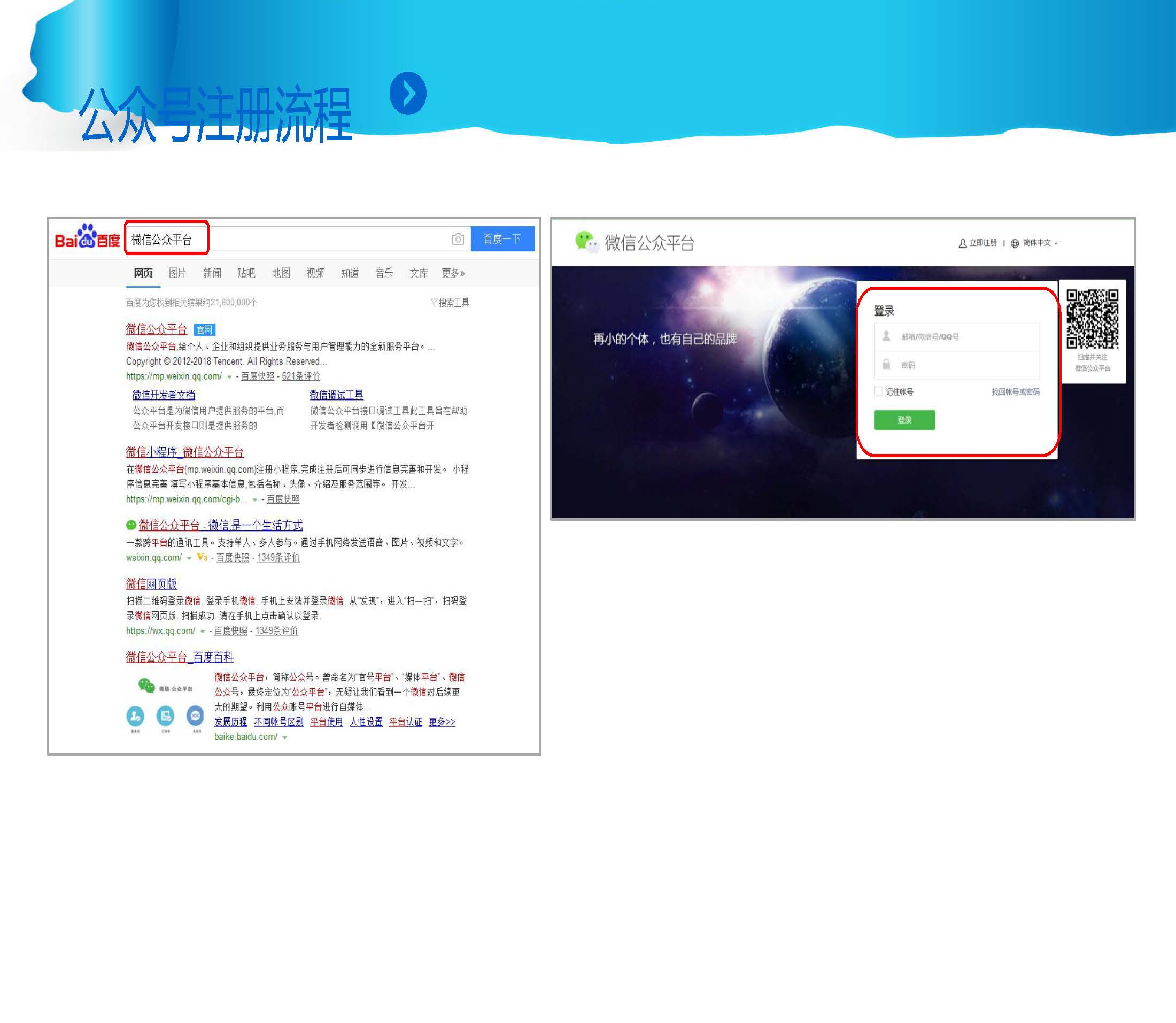Click the globe language icon
This screenshot has width=1176, height=1023.
[1015, 243]
